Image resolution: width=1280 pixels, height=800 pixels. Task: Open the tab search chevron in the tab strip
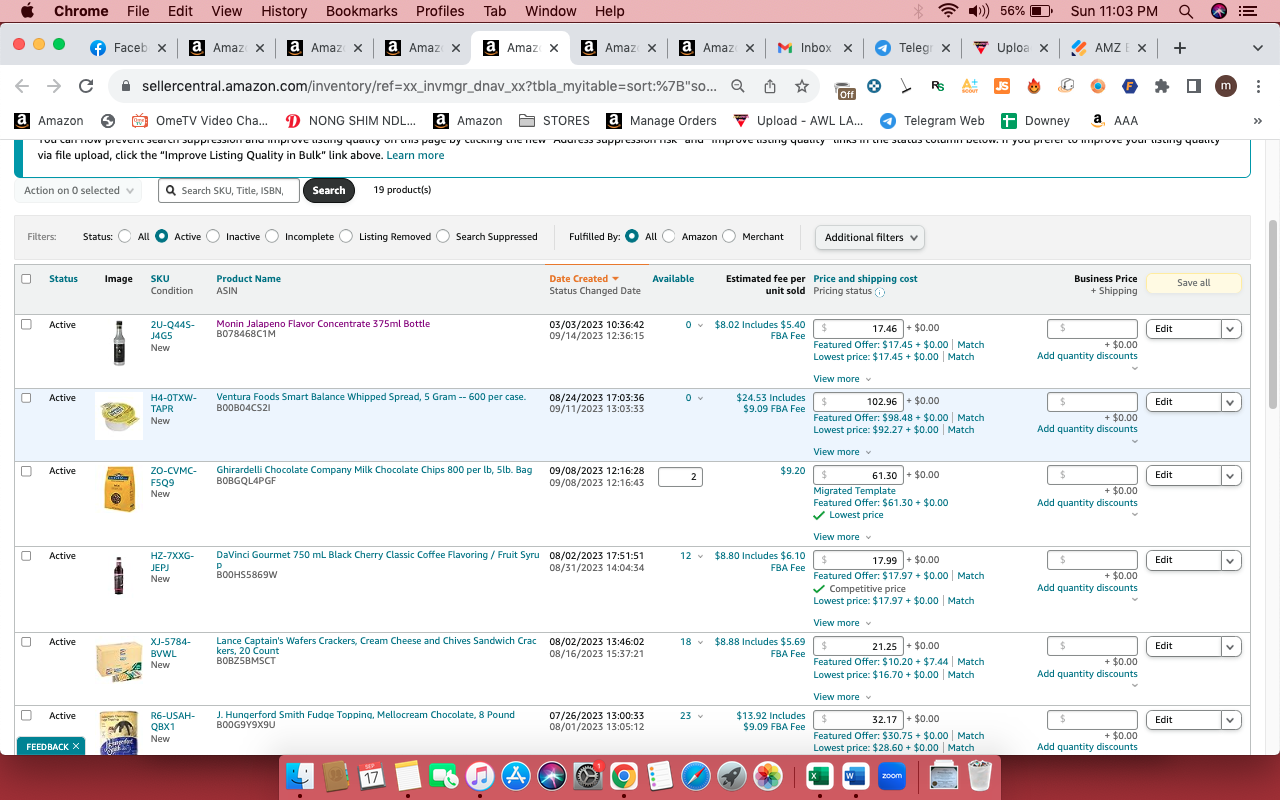click(x=1258, y=48)
